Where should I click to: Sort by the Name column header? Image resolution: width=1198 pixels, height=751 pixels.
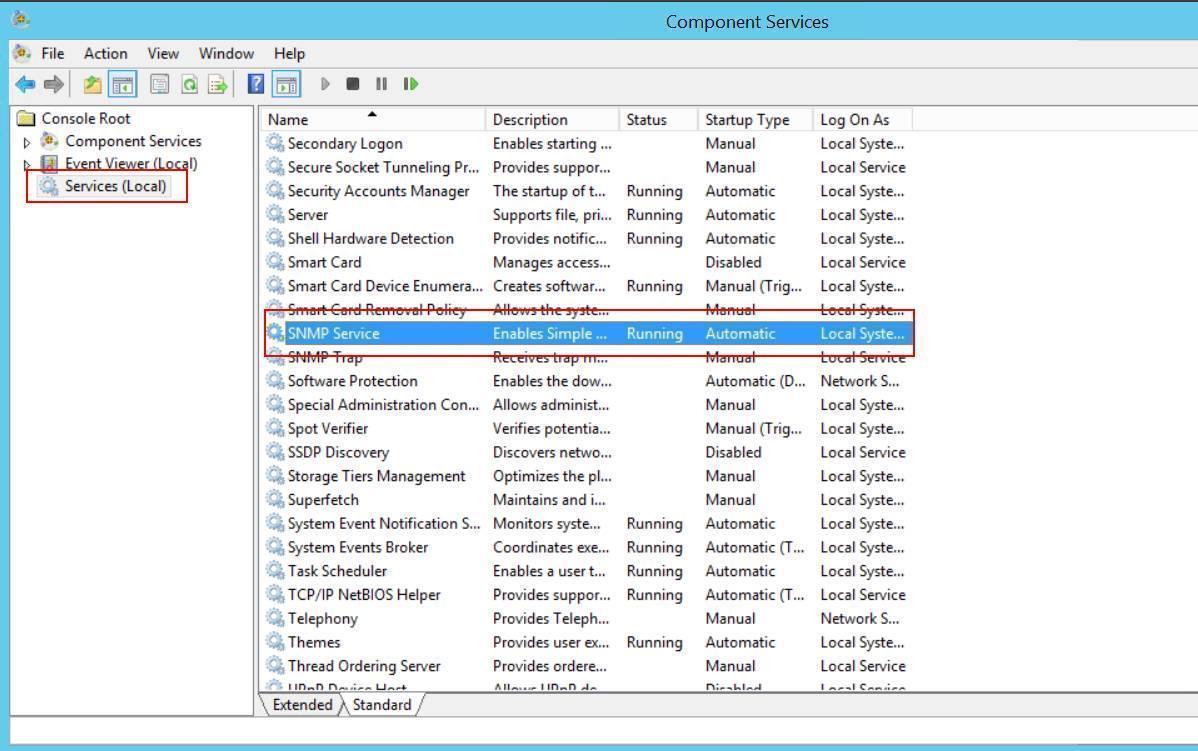point(373,119)
